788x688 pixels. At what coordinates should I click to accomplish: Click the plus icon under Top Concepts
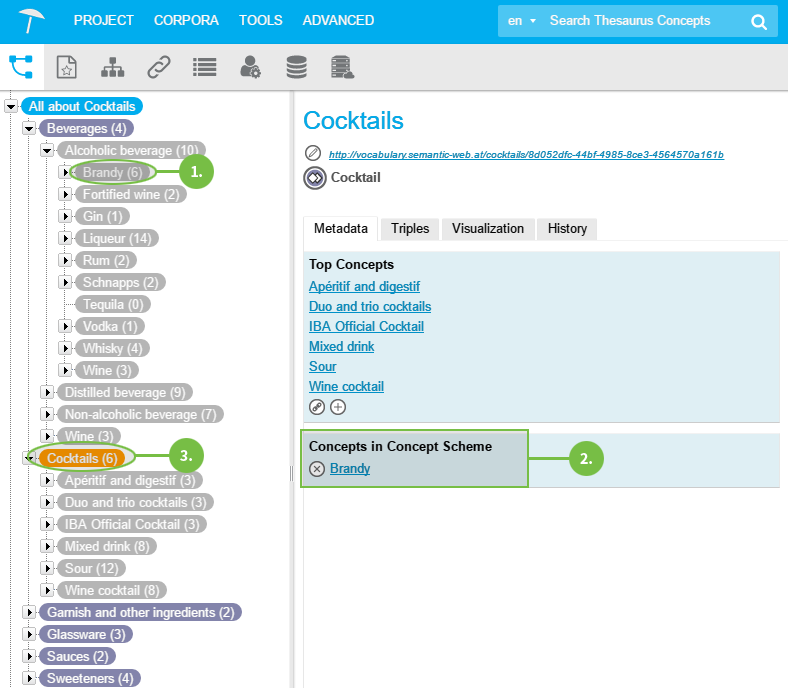click(338, 407)
